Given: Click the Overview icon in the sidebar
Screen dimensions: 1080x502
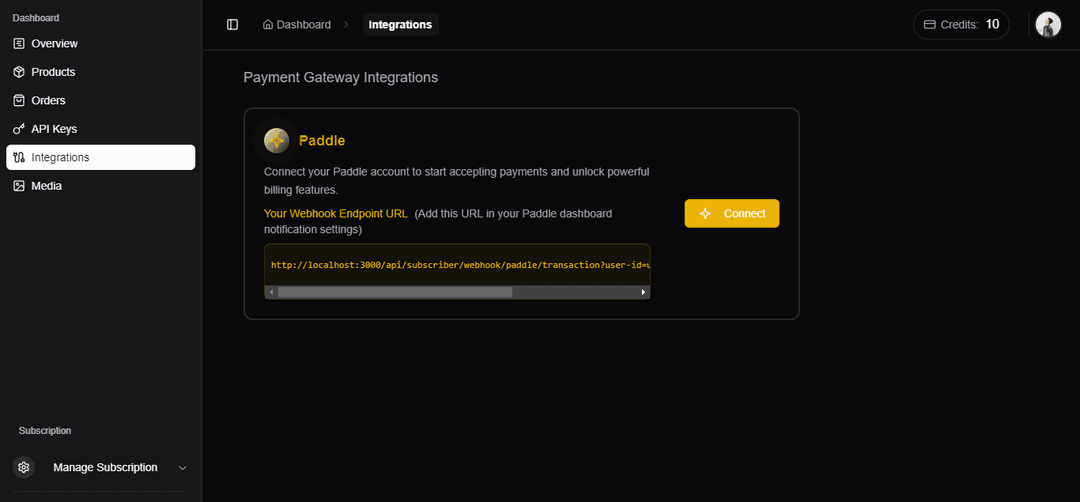Looking at the screenshot, I should pos(19,44).
